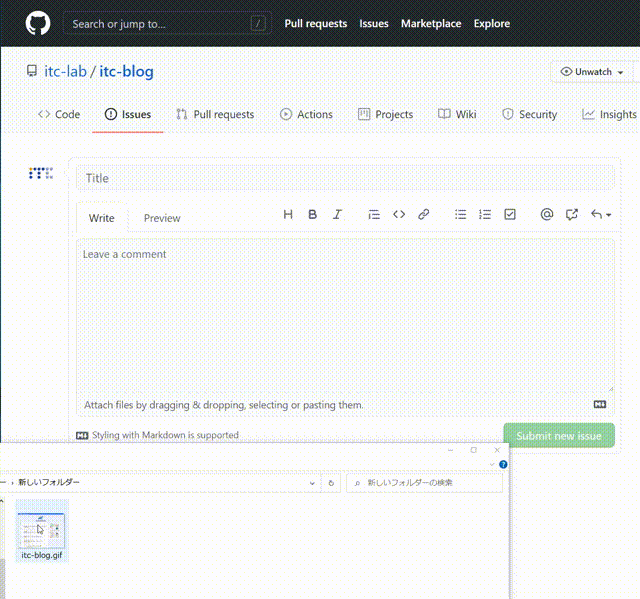The image size is (640, 599).
Task: Go to Marketplace
Action: coord(431,24)
